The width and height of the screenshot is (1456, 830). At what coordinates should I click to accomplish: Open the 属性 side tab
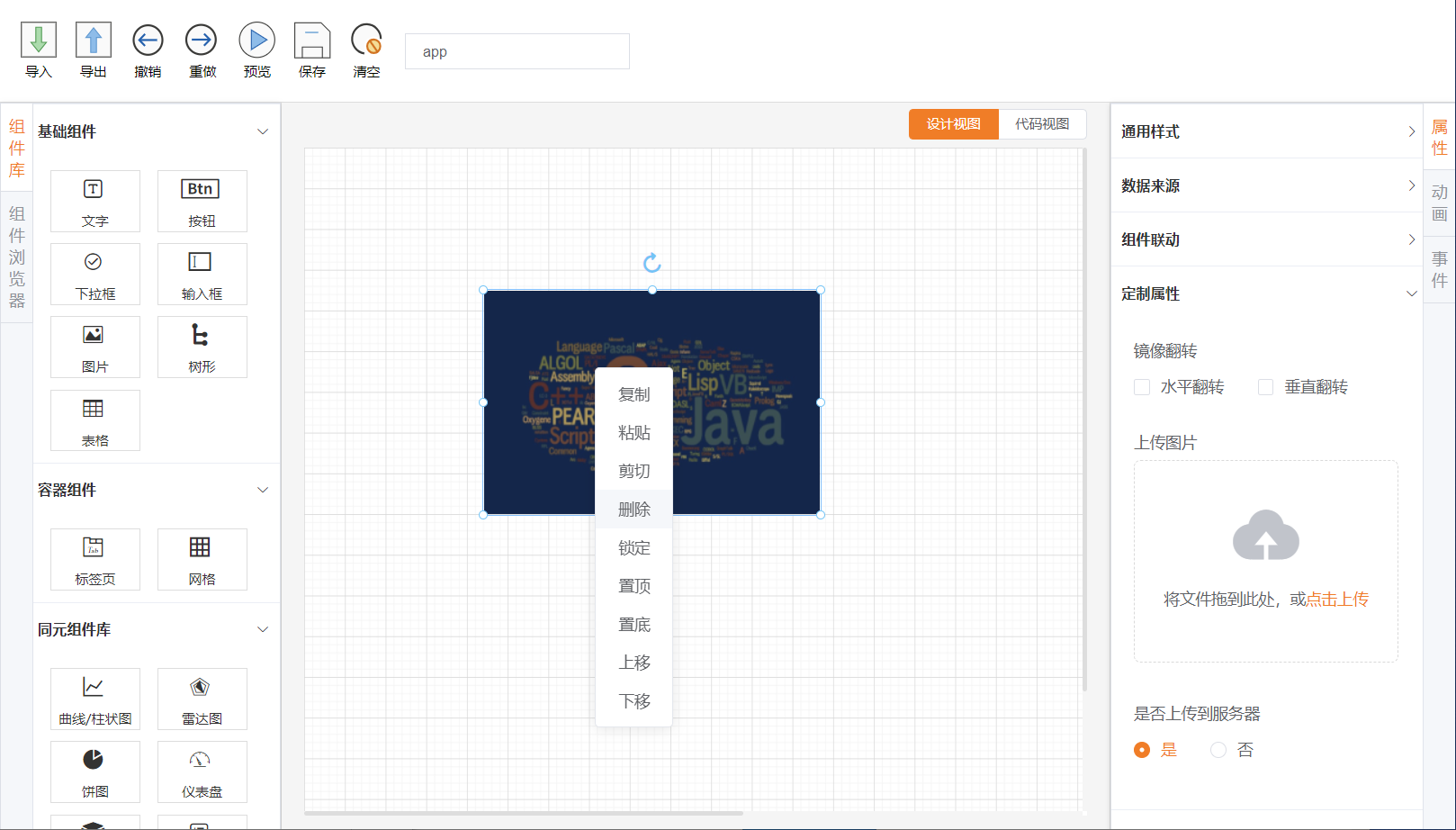click(x=1440, y=138)
